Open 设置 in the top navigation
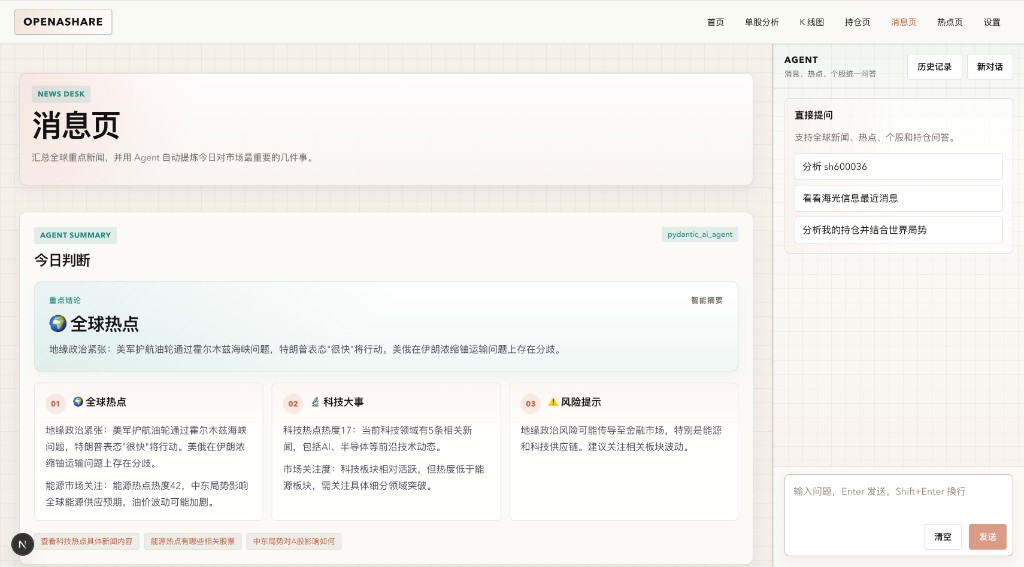The width and height of the screenshot is (1024, 567). [991, 22]
